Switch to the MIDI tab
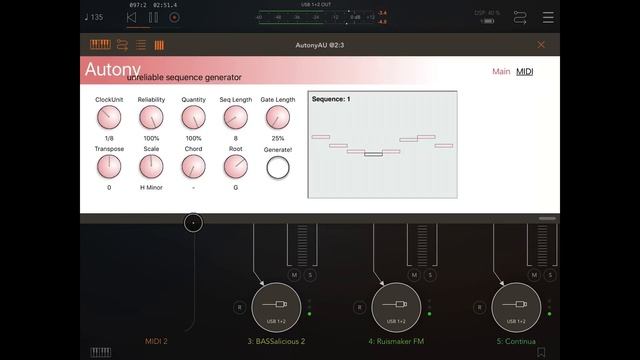 pos(524,71)
